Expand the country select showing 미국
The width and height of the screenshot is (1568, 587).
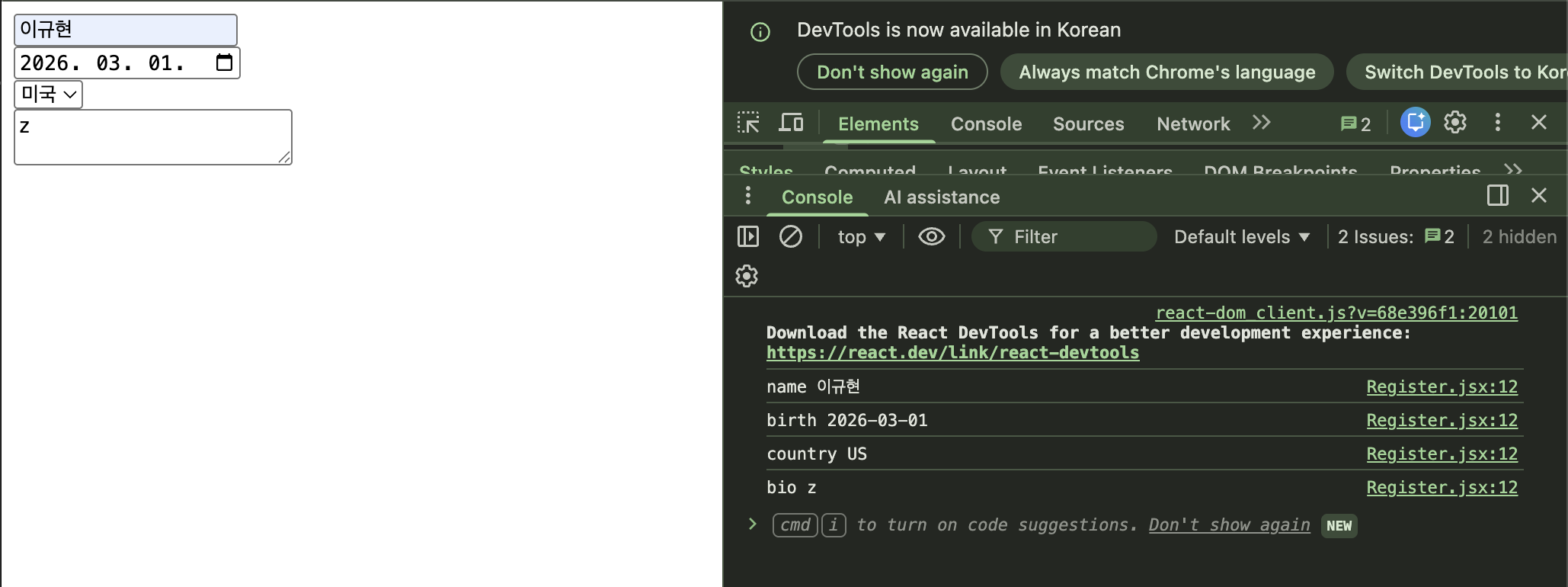click(x=49, y=95)
